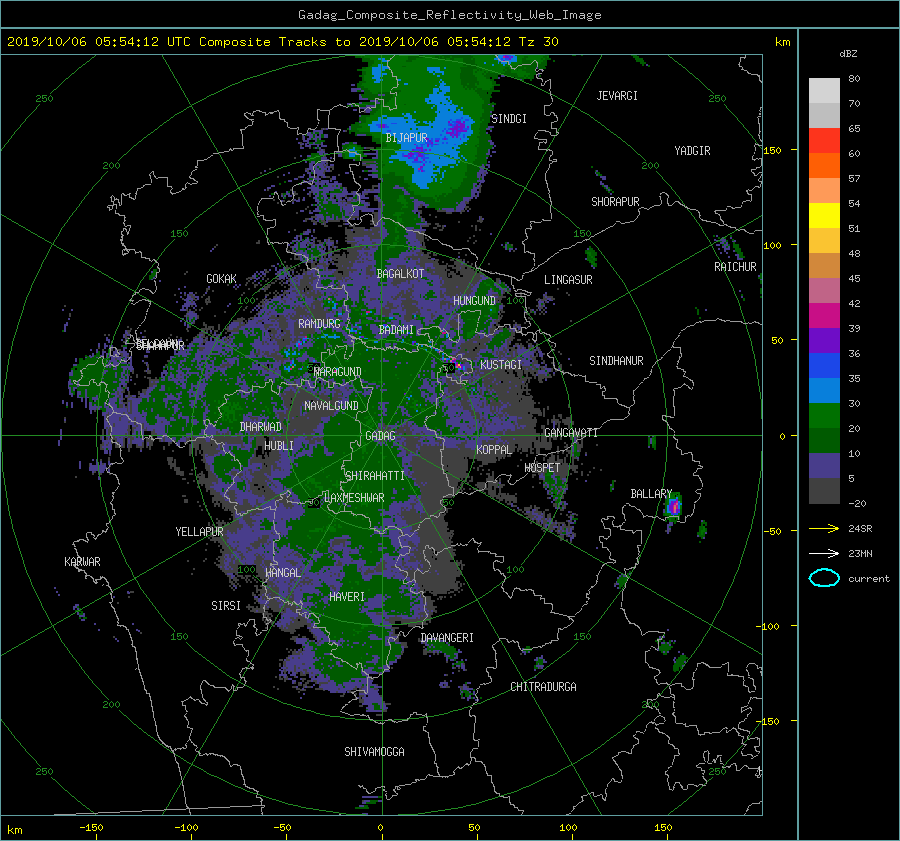Viewport: 900px width, 841px height.
Task: Click the LAXMESHWAR city label
Action: [x=354, y=498]
